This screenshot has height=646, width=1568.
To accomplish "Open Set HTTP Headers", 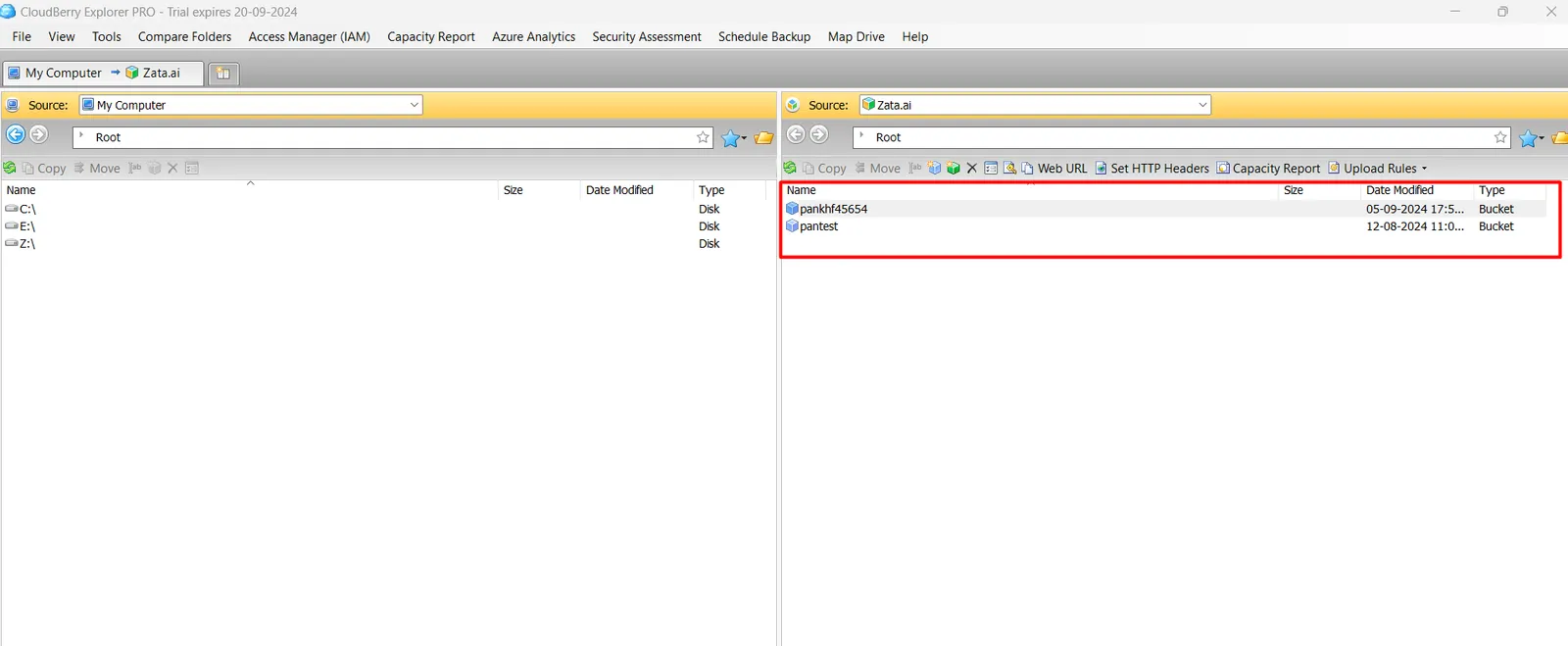I will [x=1152, y=169].
